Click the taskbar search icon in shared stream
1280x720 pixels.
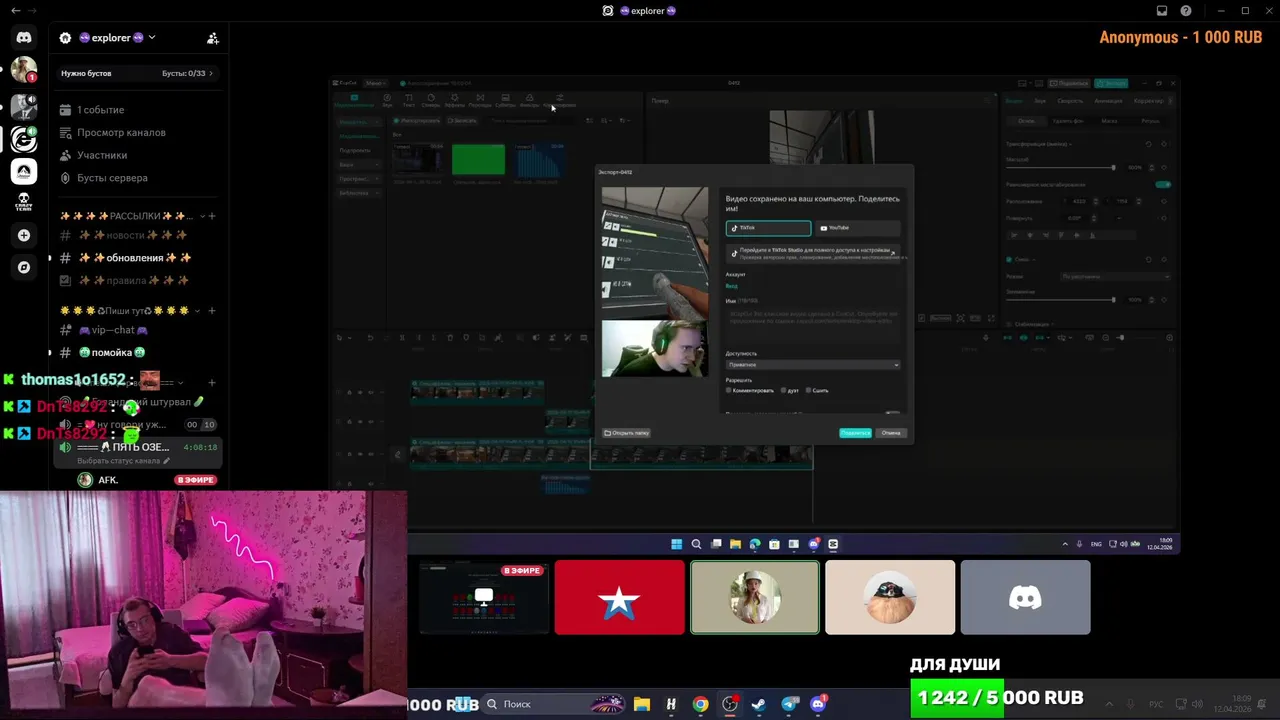[696, 544]
